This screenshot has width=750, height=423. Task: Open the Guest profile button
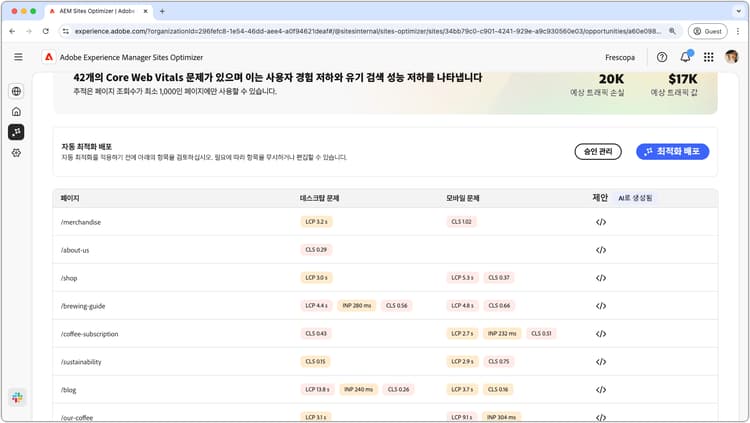[x=707, y=31]
